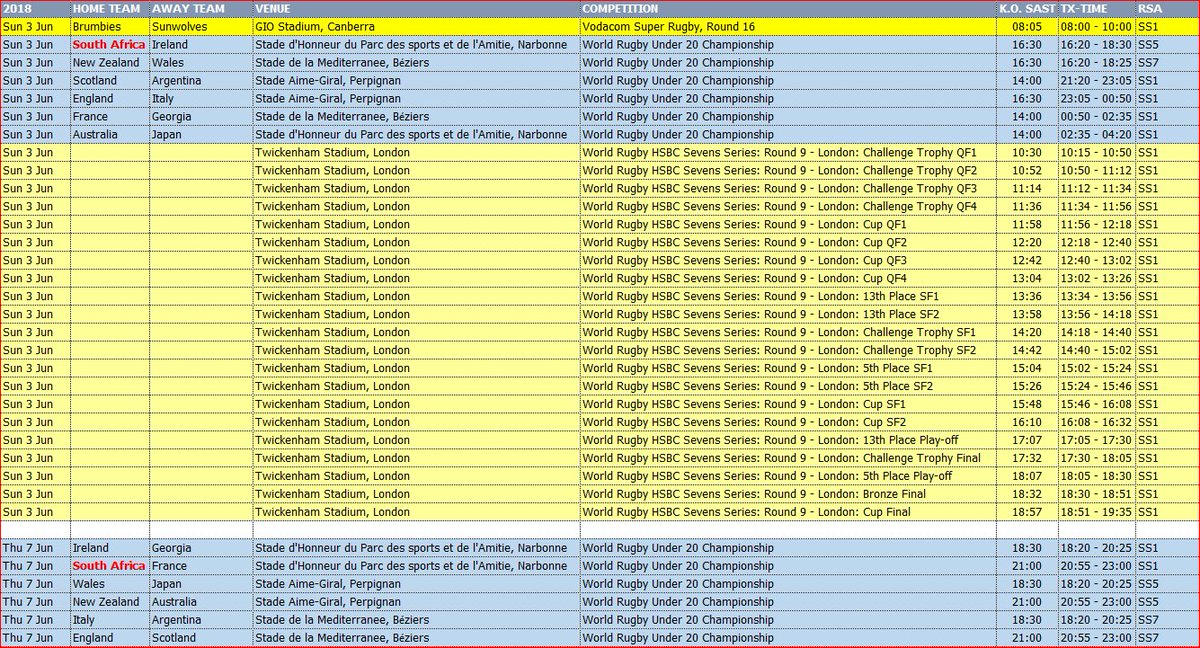Click the Challenge Trophy QF3 competition cell

(788, 189)
